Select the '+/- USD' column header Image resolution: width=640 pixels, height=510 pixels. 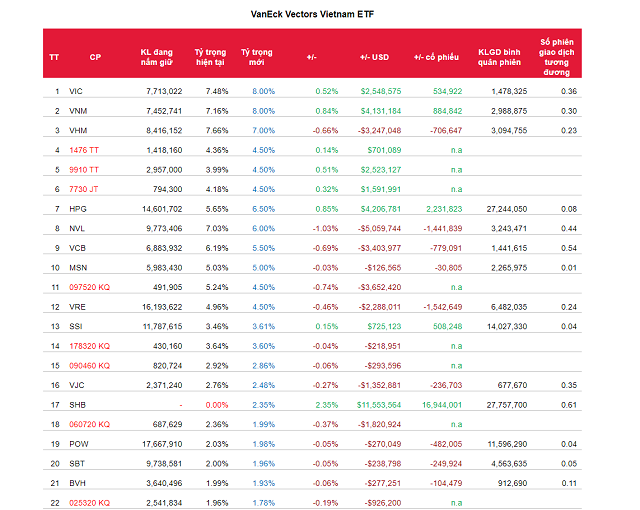(x=374, y=57)
